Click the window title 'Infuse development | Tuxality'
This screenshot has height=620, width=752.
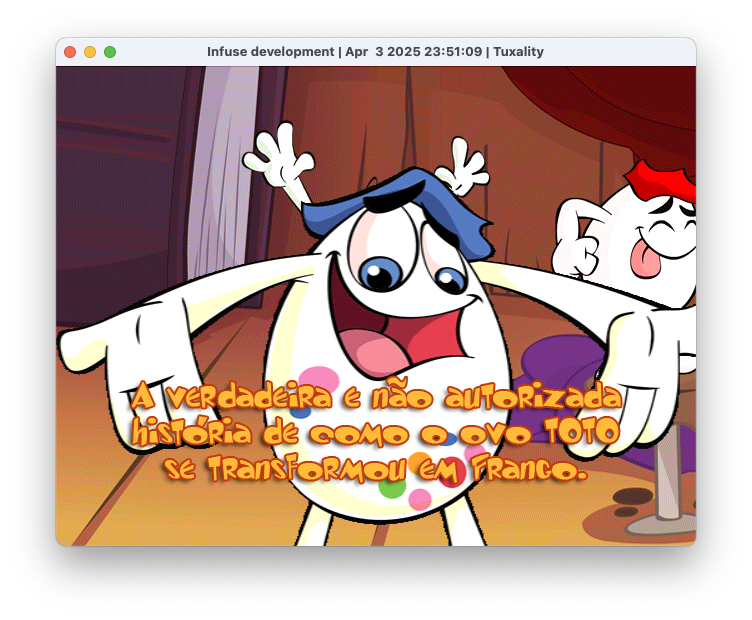[375, 52]
